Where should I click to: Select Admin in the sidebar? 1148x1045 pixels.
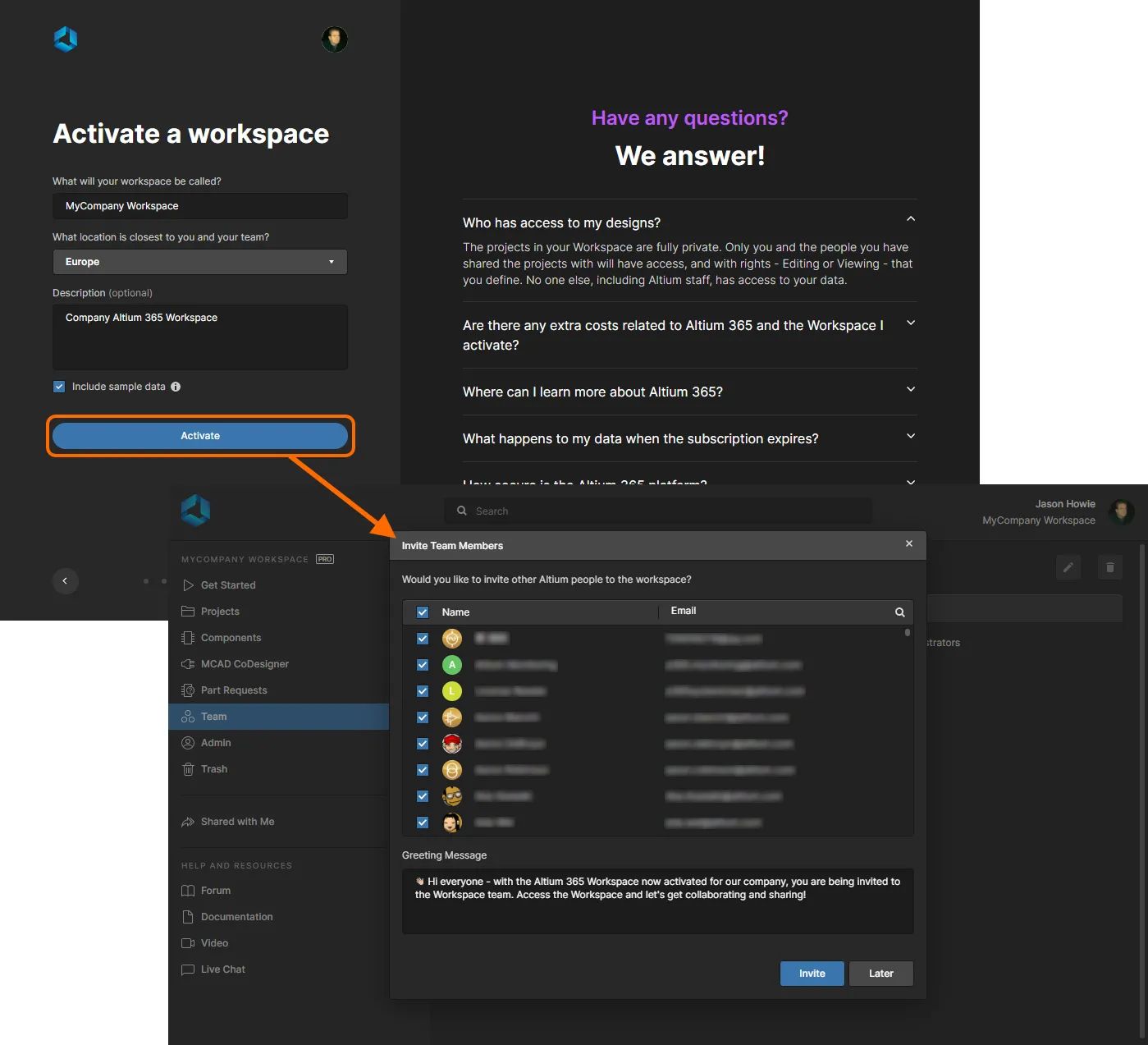click(216, 743)
